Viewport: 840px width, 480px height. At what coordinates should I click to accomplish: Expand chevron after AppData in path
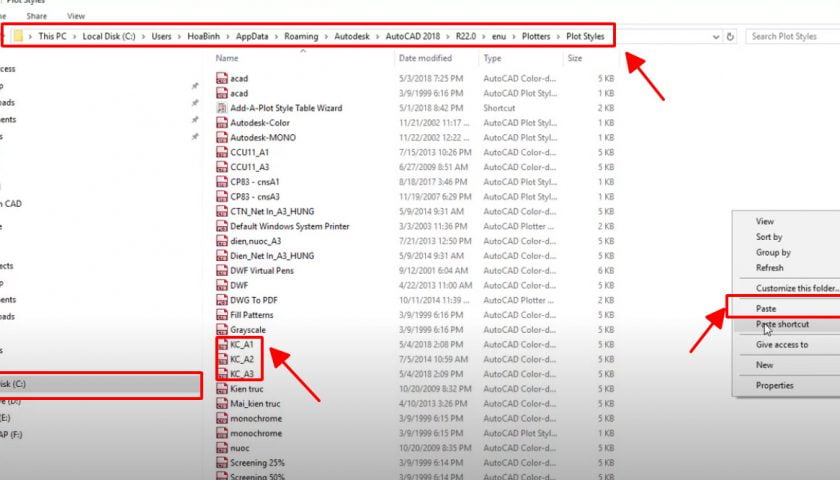tap(276, 36)
